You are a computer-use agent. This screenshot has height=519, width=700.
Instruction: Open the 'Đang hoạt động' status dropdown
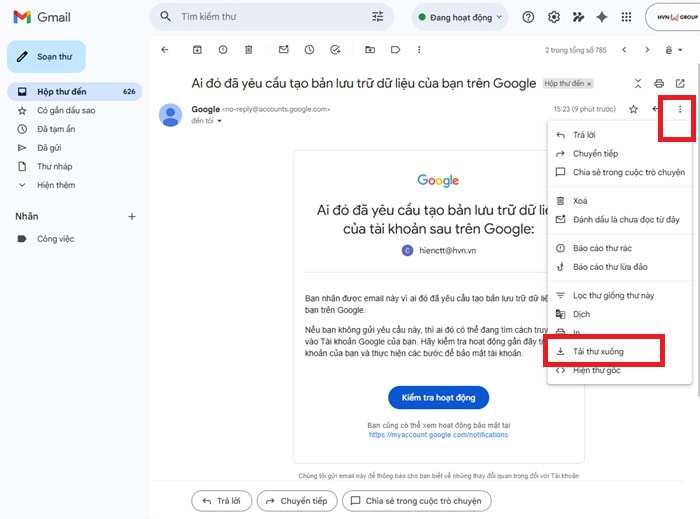coord(461,17)
